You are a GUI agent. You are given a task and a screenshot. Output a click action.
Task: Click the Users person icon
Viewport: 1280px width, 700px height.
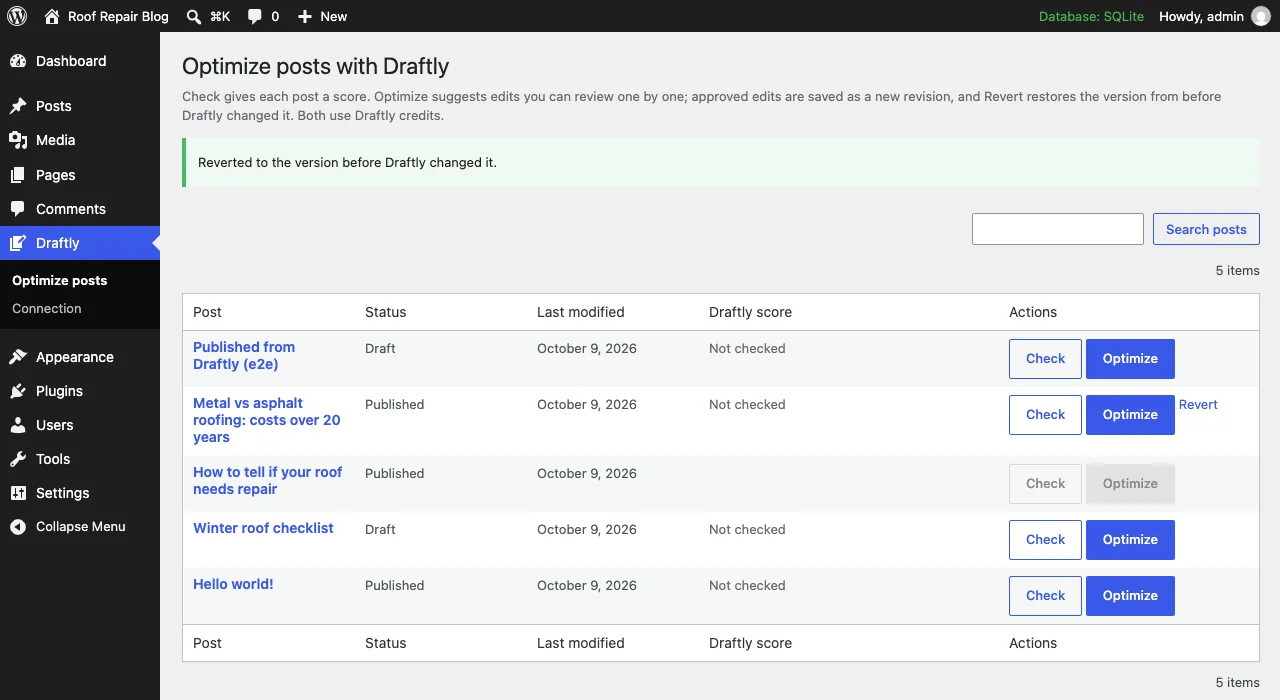18,425
